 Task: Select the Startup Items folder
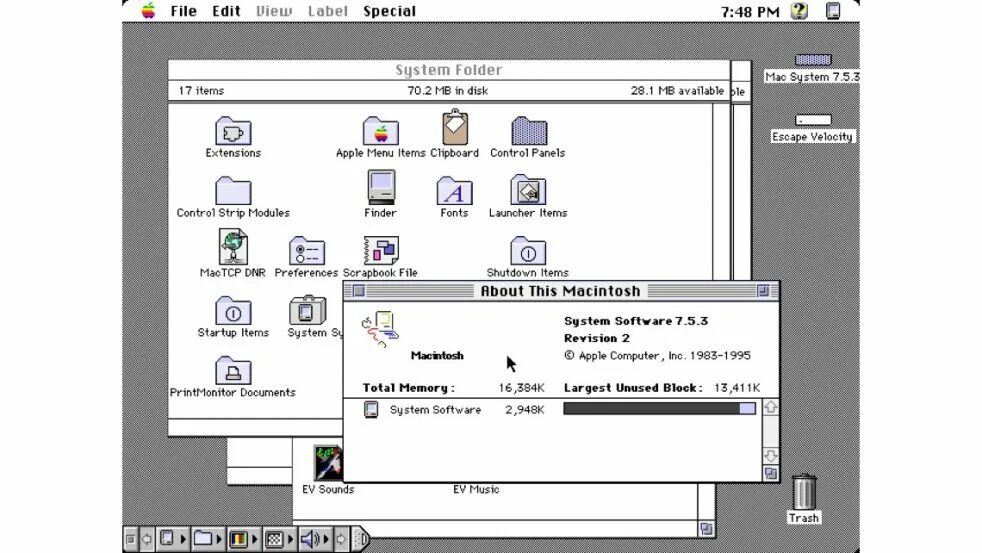tap(233, 310)
